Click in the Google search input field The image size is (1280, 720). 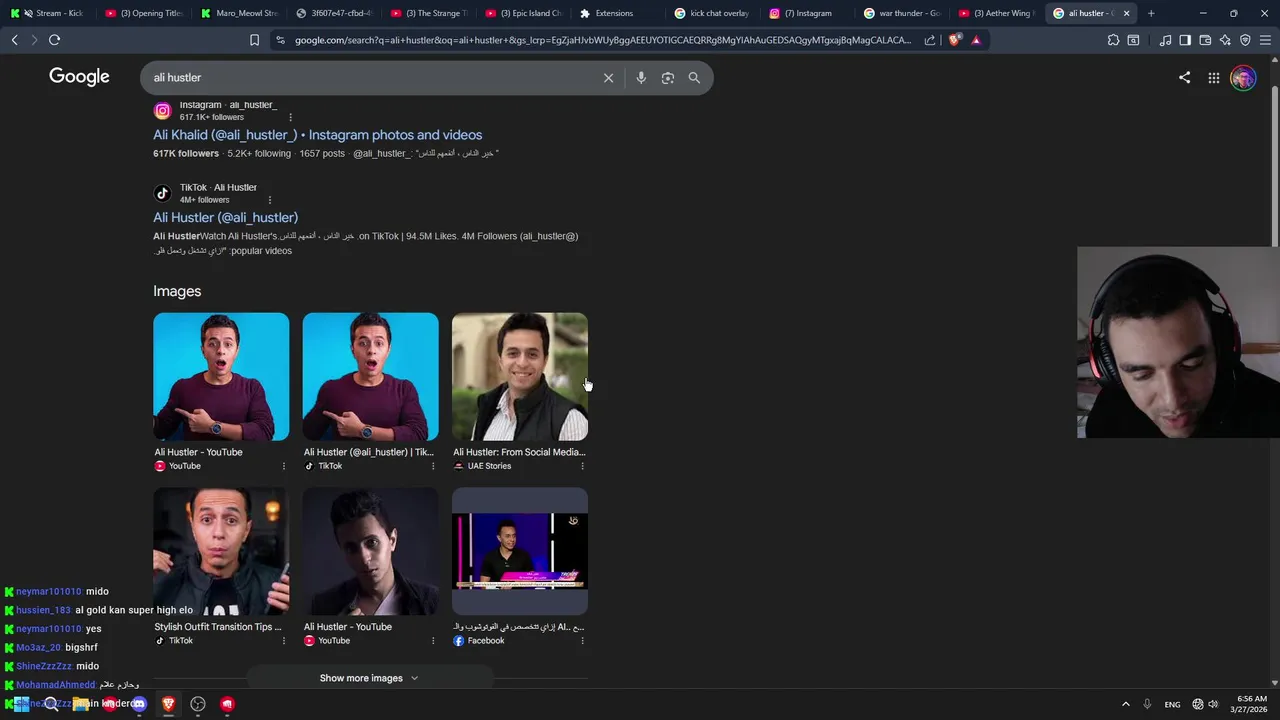tap(375, 78)
